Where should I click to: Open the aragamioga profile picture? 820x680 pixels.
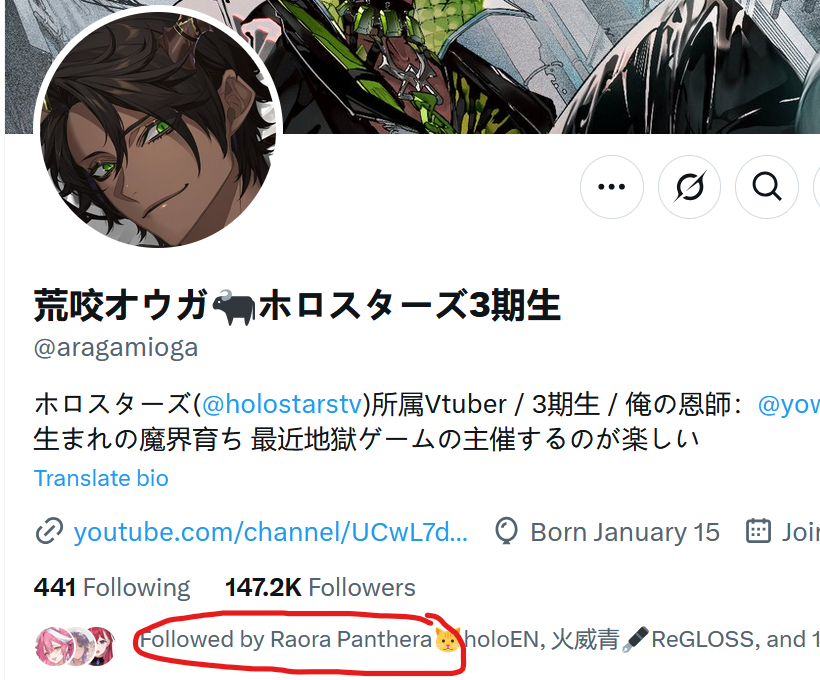[158, 128]
